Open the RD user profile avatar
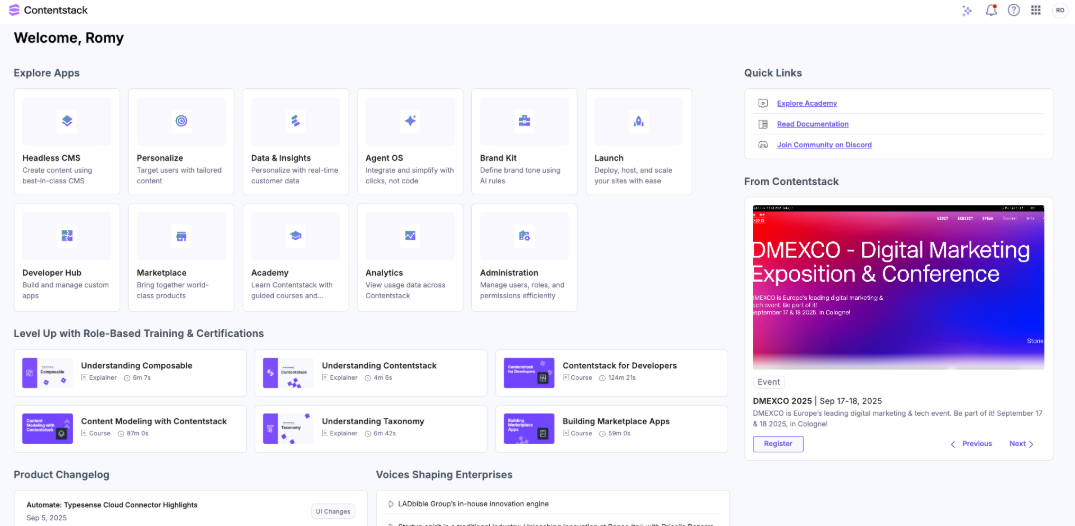 (x=1059, y=10)
